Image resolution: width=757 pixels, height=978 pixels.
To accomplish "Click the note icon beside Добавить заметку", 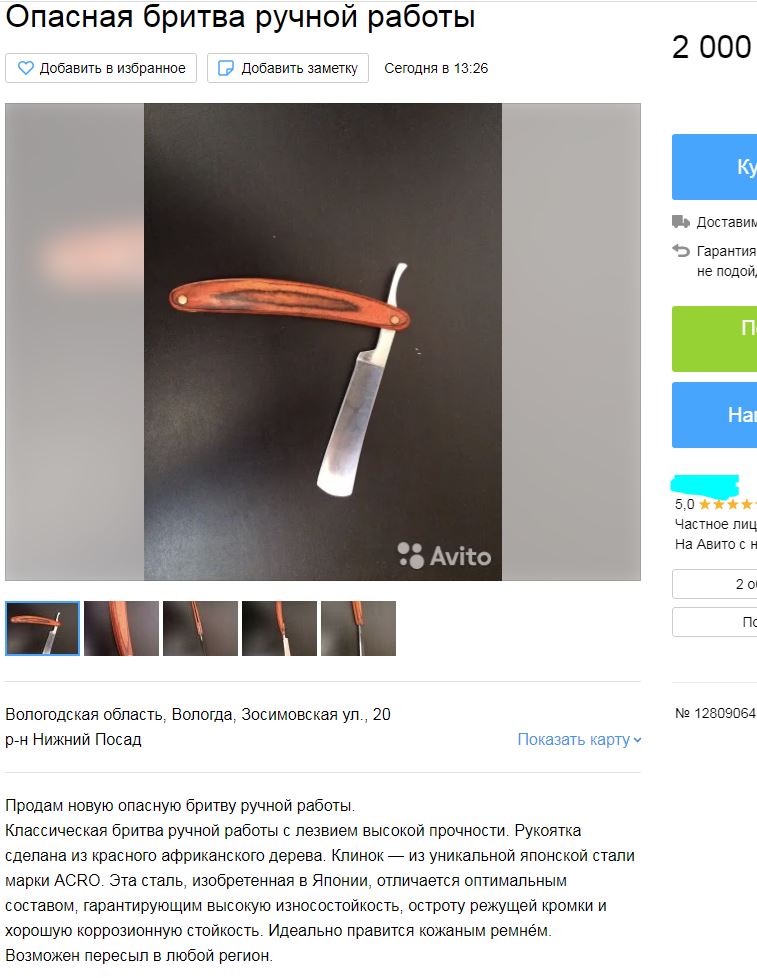I will [226, 68].
